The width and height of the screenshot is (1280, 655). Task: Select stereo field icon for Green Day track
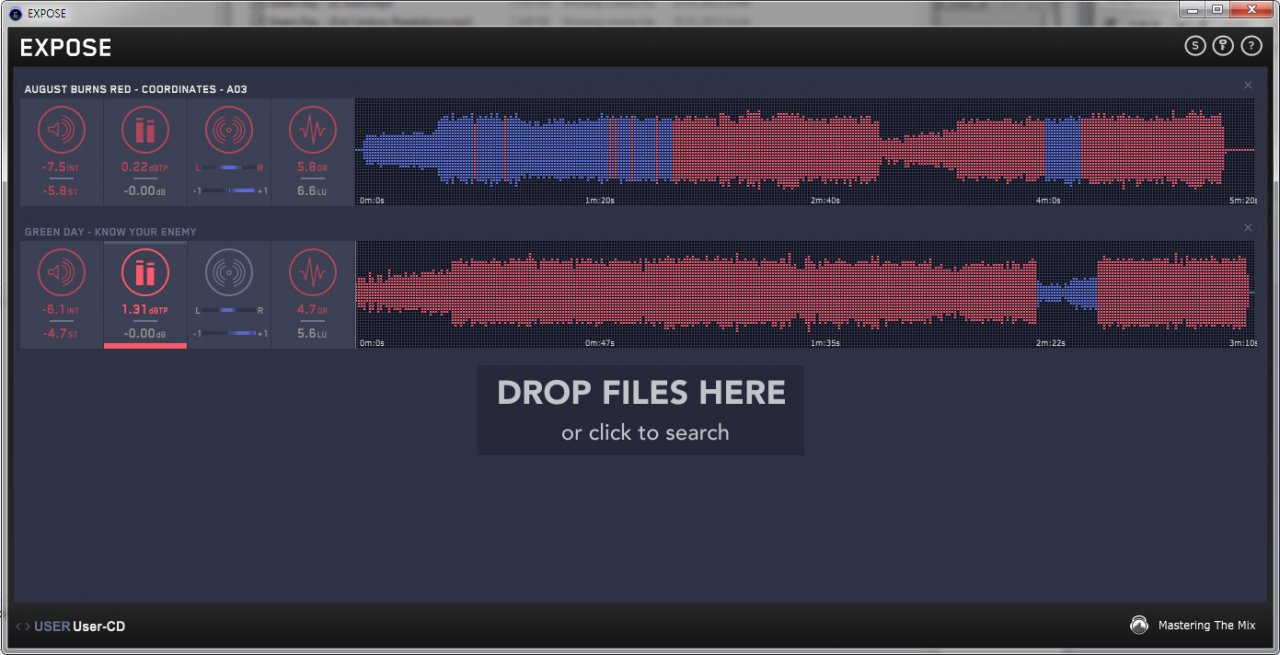click(229, 272)
